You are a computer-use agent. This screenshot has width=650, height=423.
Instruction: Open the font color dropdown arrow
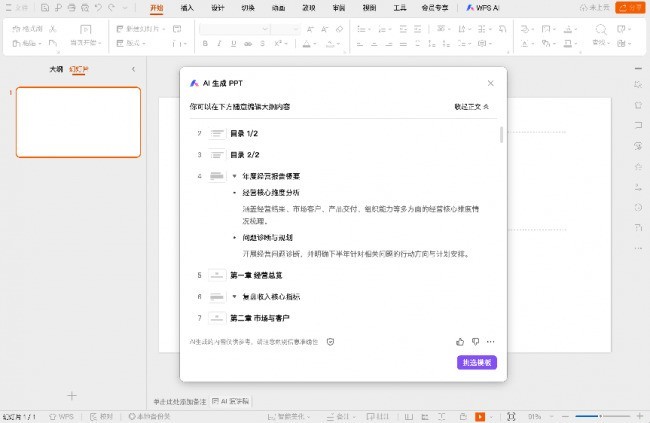coord(315,44)
